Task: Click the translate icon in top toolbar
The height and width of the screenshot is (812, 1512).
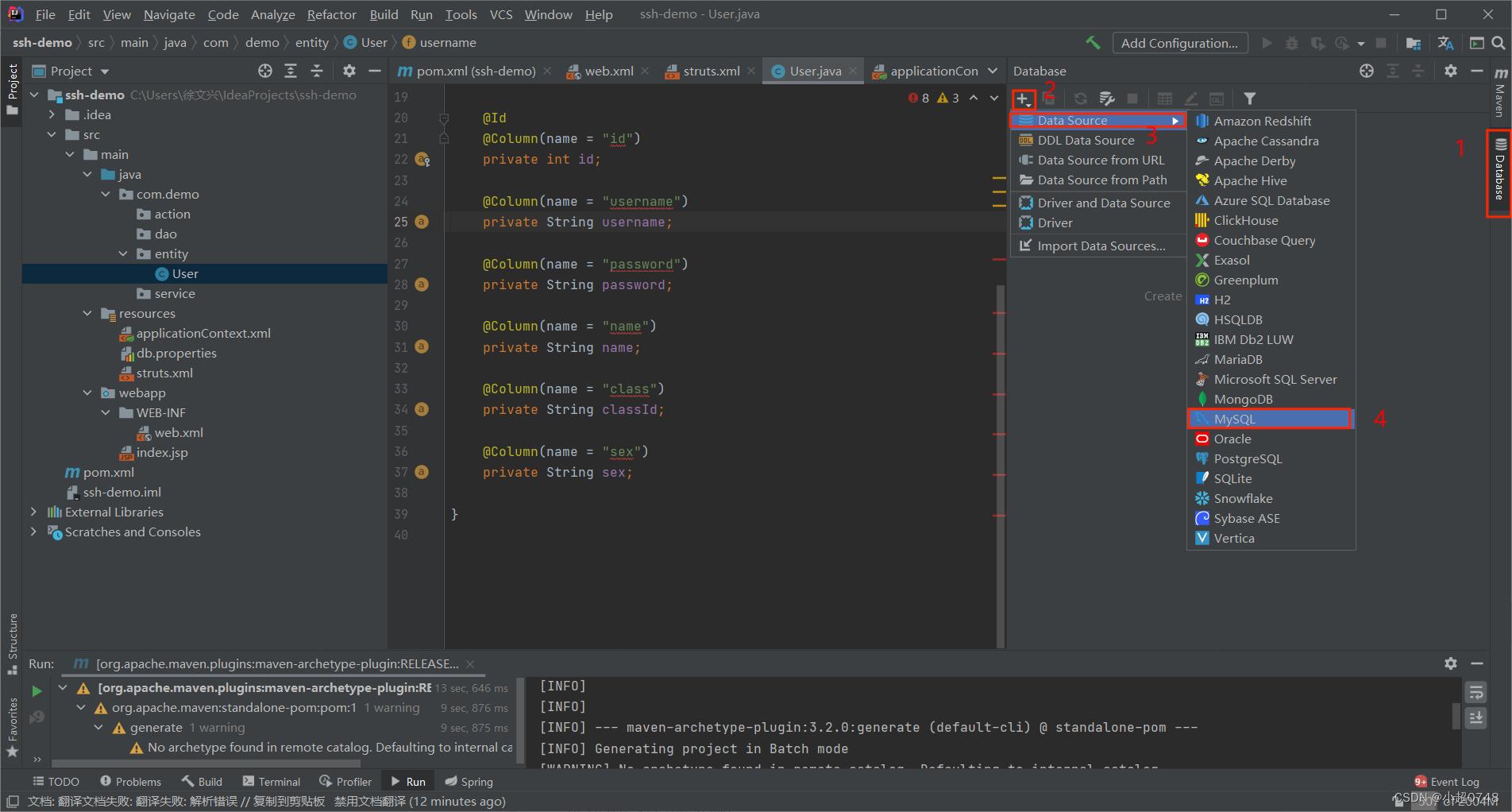Action: [1445, 43]
